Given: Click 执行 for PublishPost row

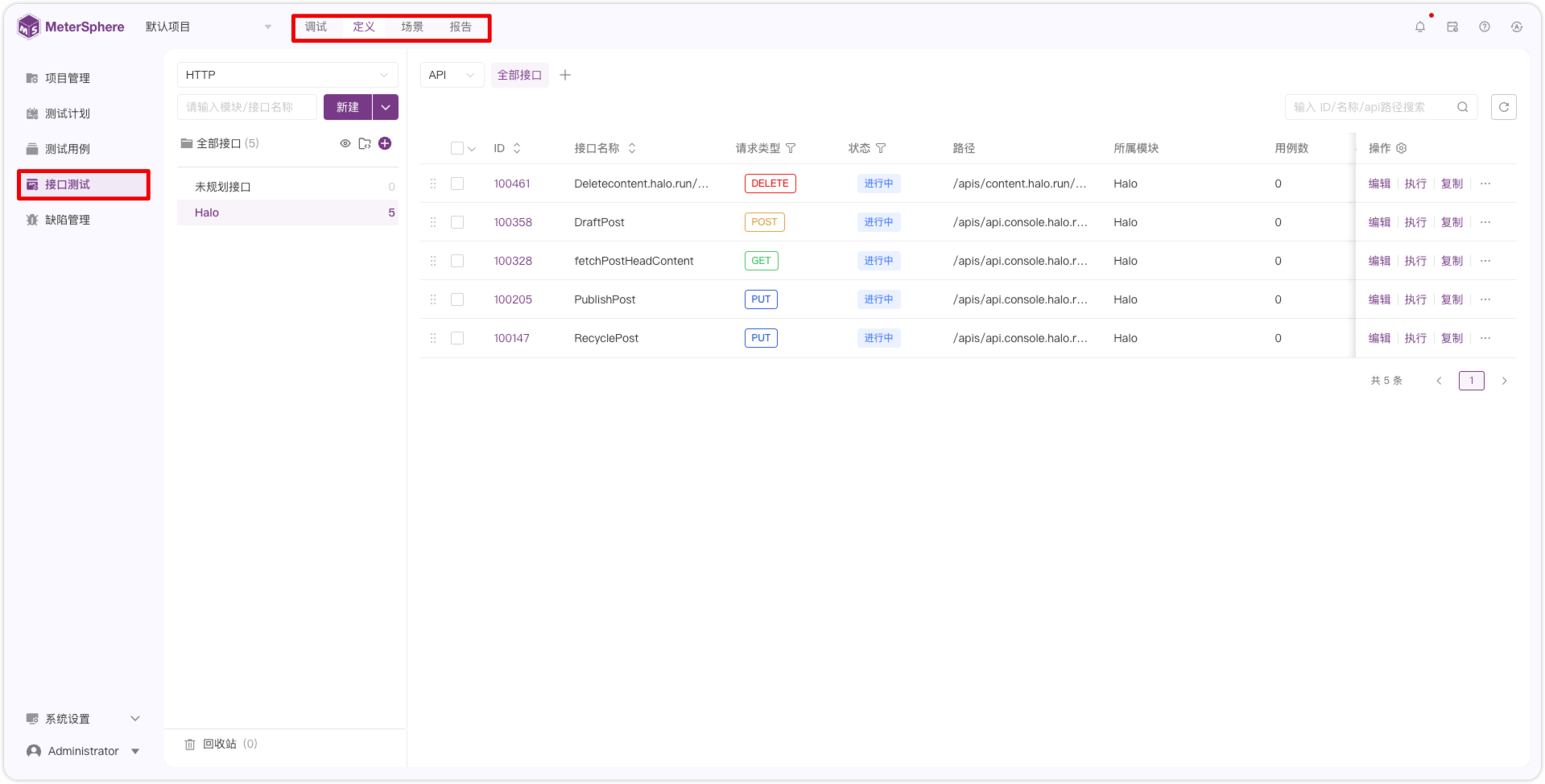Looking at the screenshot, I should click(1415, 299).
